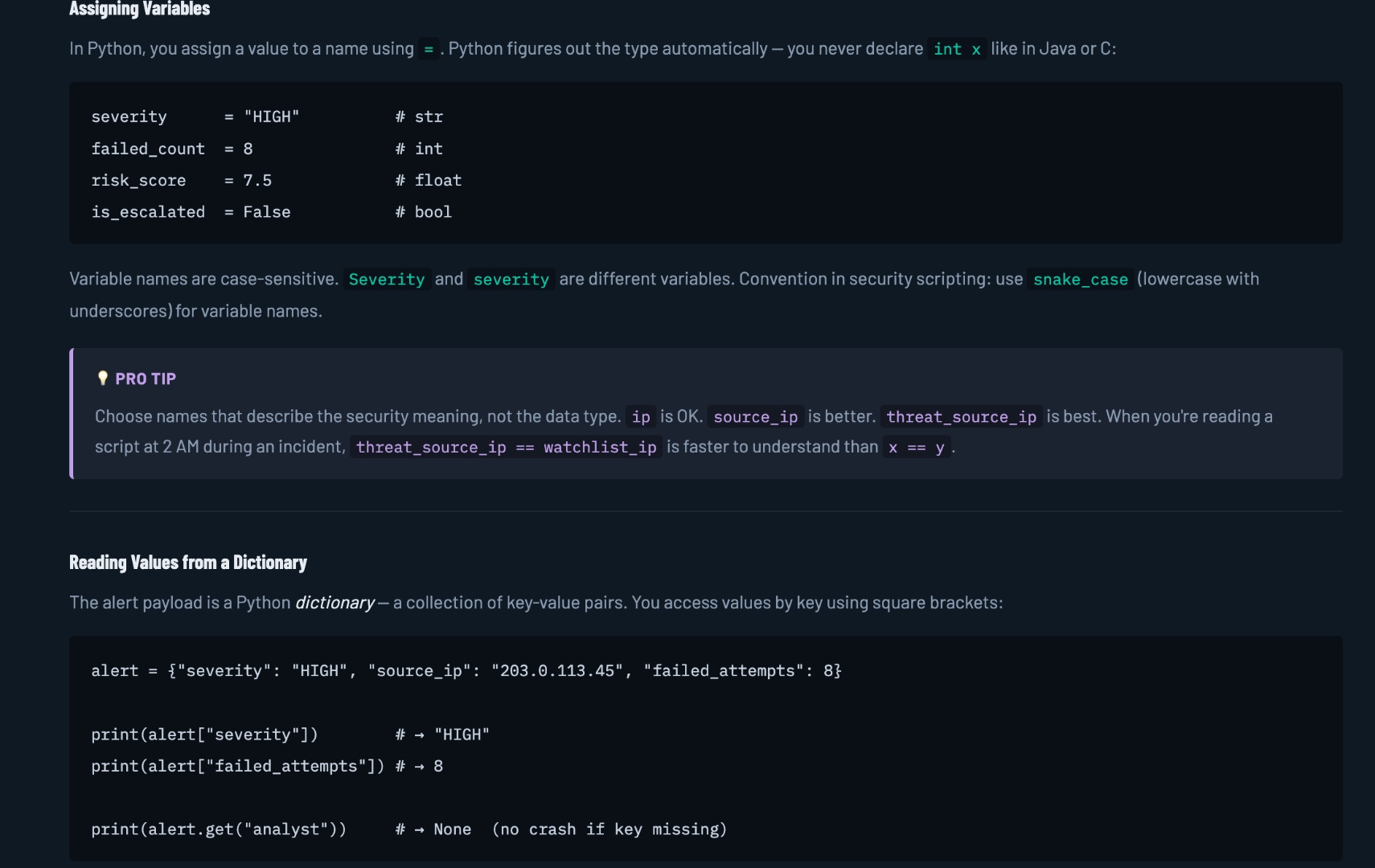Click the first-line 'threat_source_ip' code in the tip
The height and width of the screenshot is (868, 1375).
tap(961, 416)
